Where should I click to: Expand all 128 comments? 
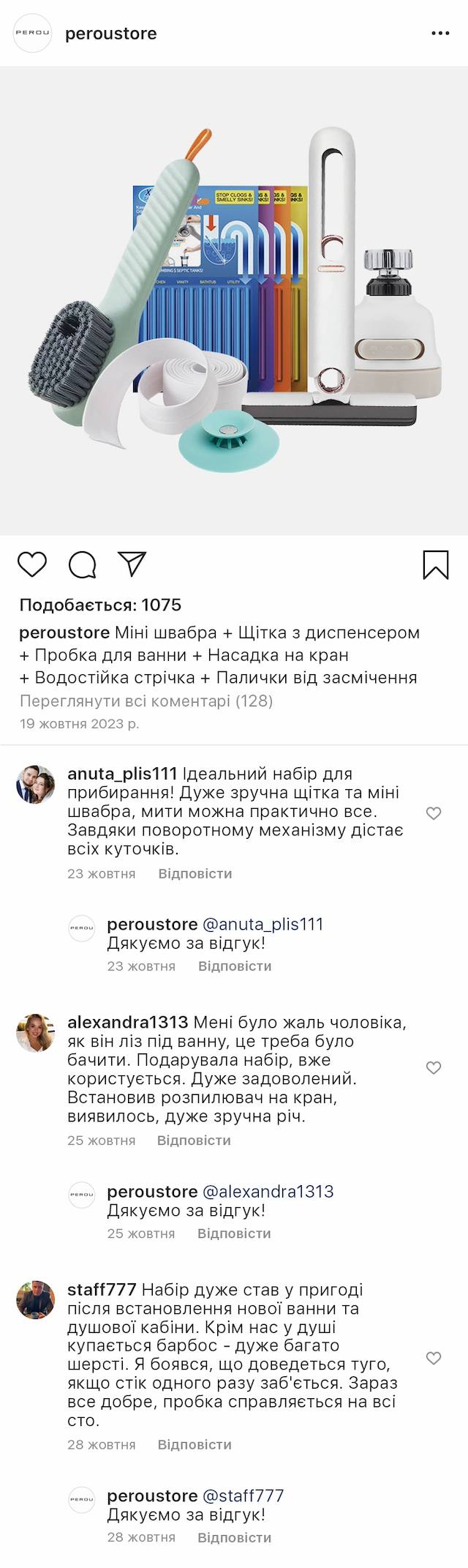pos(146,701)
